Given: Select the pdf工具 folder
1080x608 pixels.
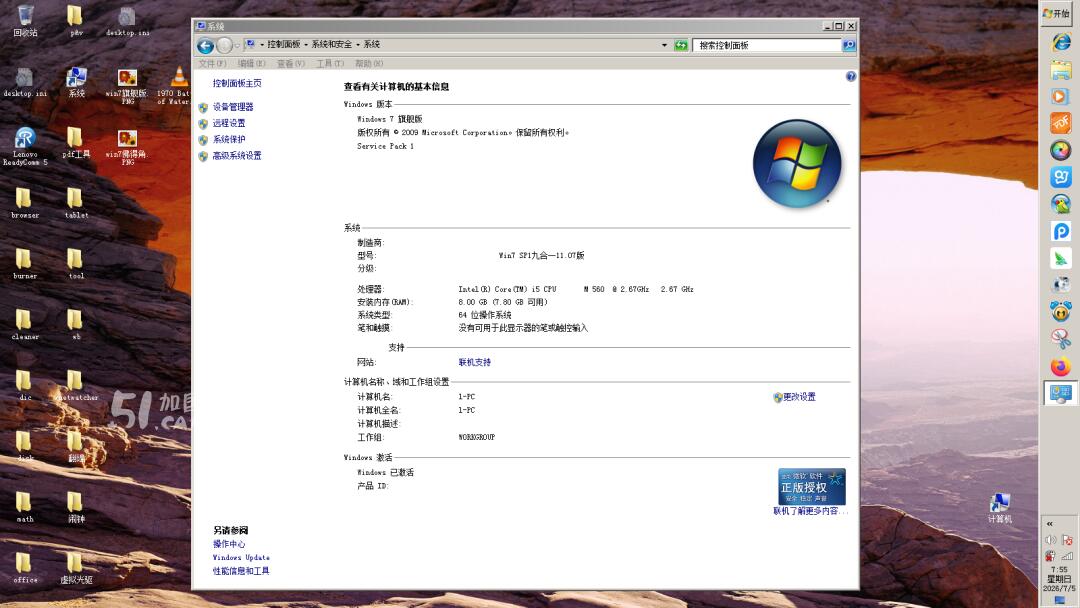Looking at the screenshot, I should [76, 143].
